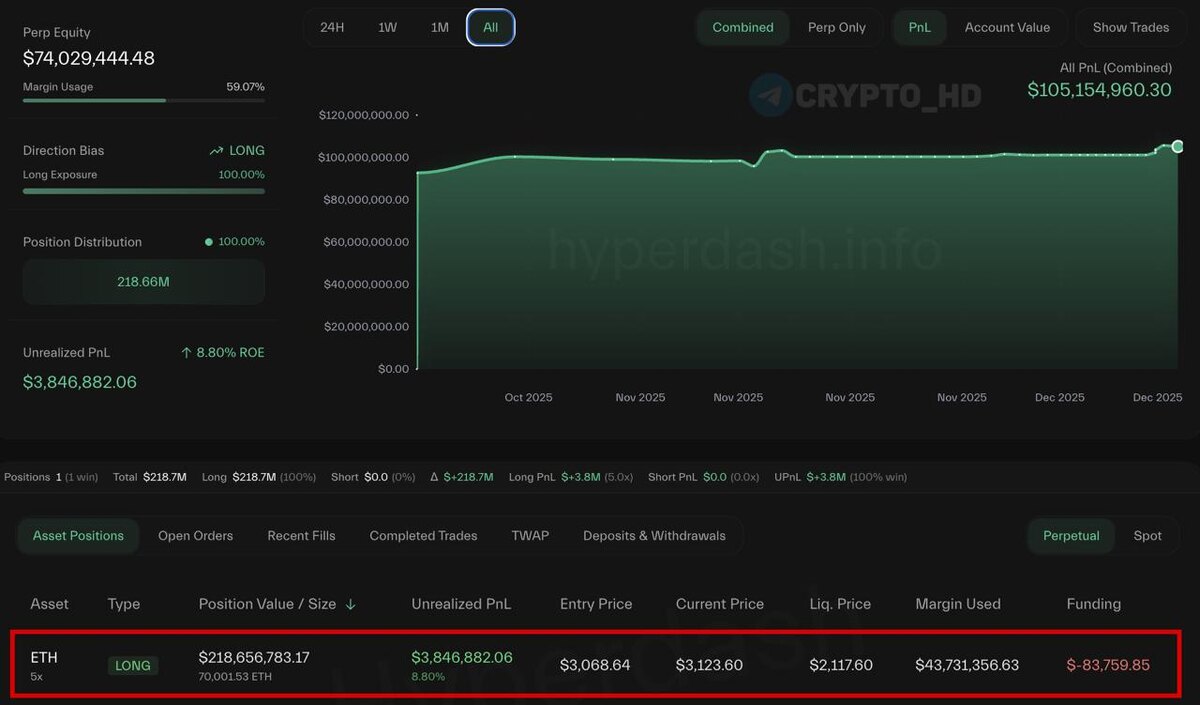Click the Liq. Price column header
This screenshot has height=705, width=1200.
(x=840, y=604)
